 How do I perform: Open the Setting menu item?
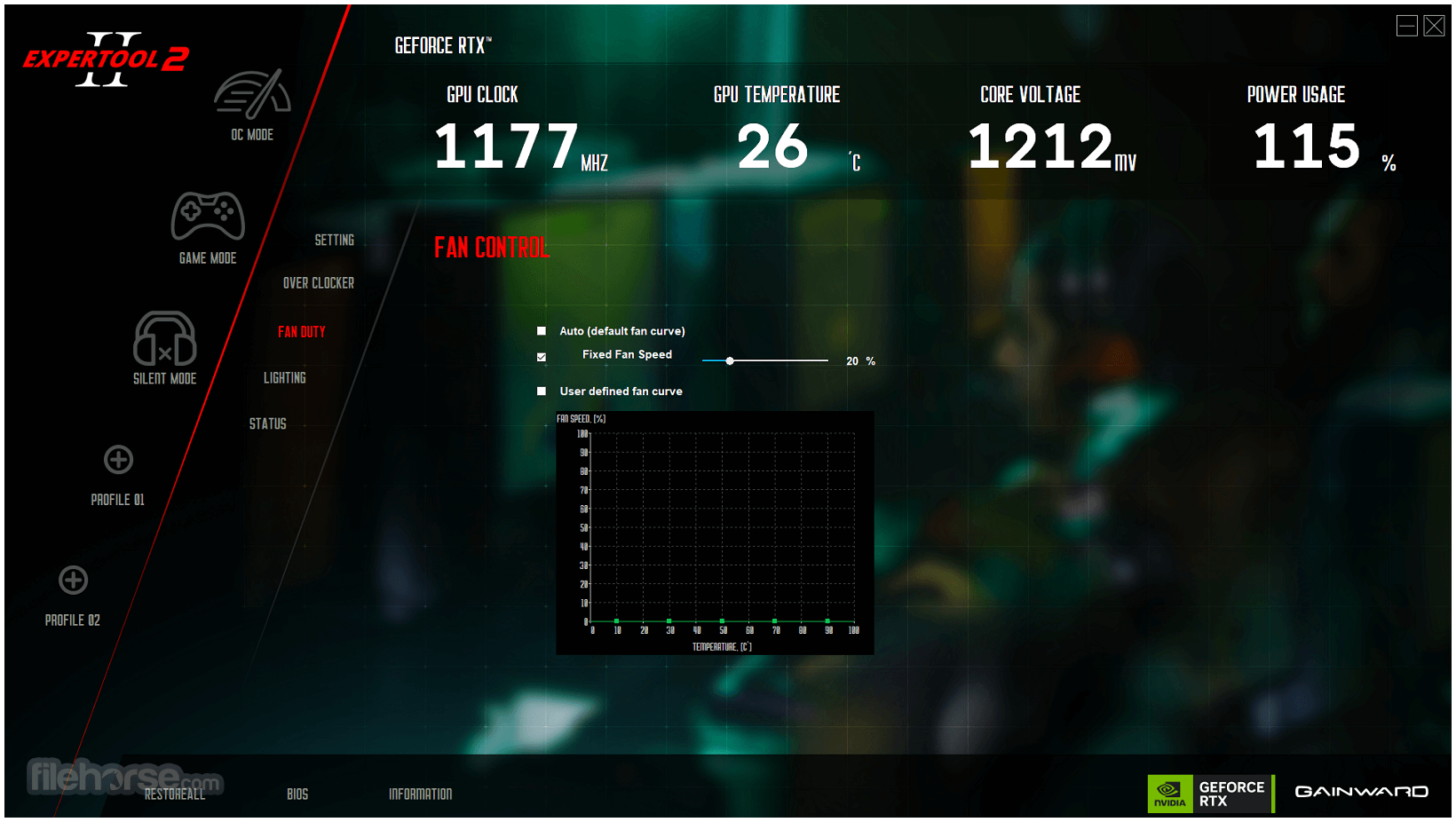[335, 241]
